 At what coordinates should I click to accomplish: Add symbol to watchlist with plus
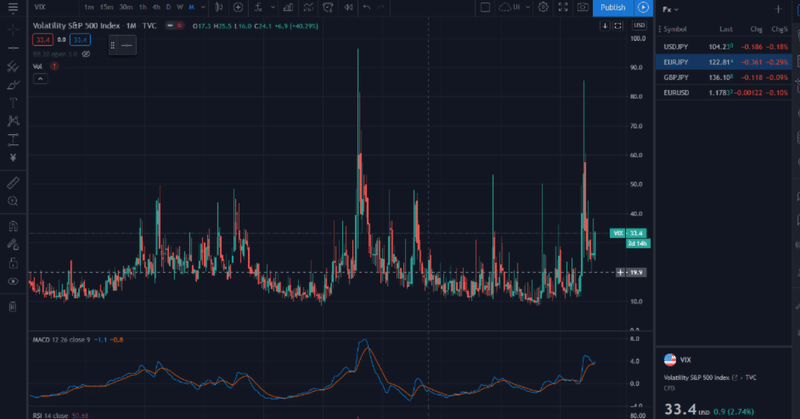point(778,9)
